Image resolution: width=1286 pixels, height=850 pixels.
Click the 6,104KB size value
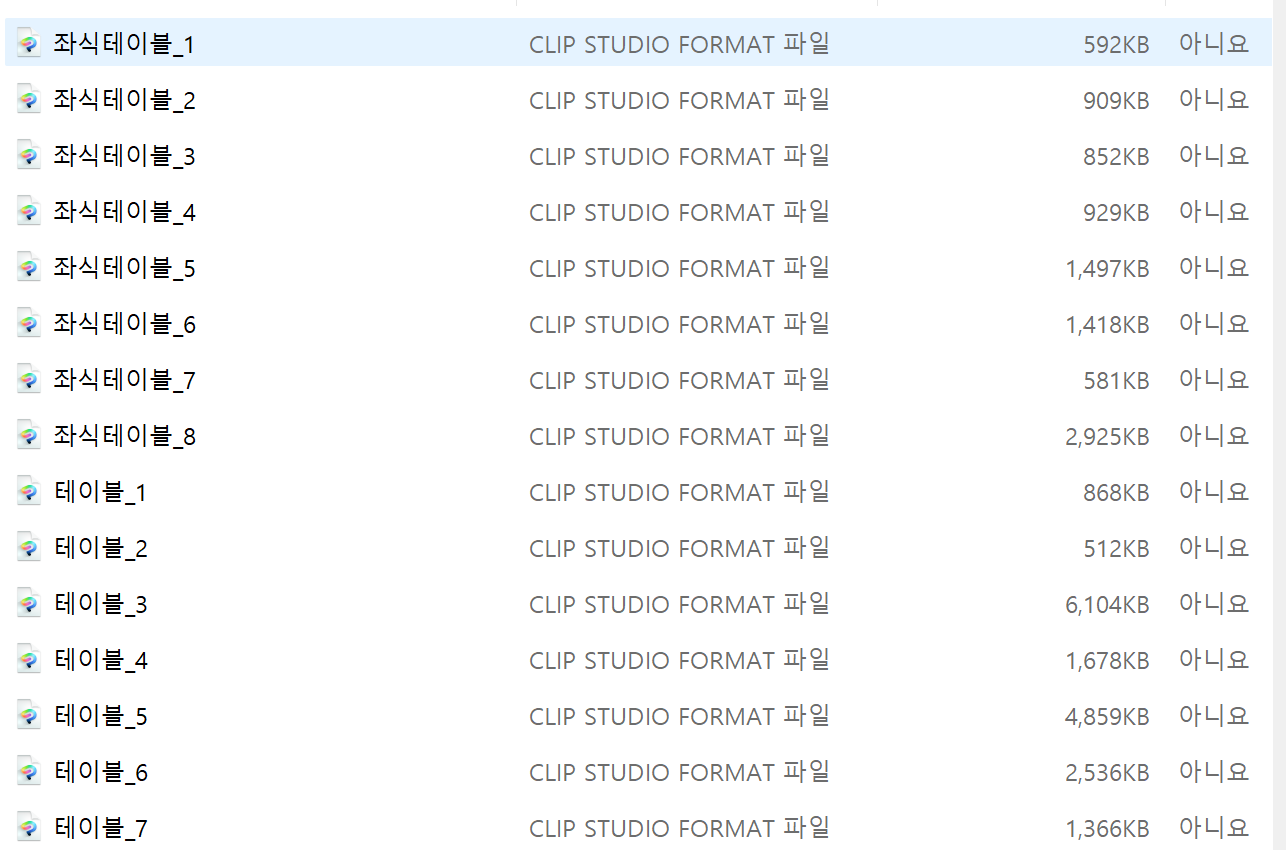pos(1107,605)
